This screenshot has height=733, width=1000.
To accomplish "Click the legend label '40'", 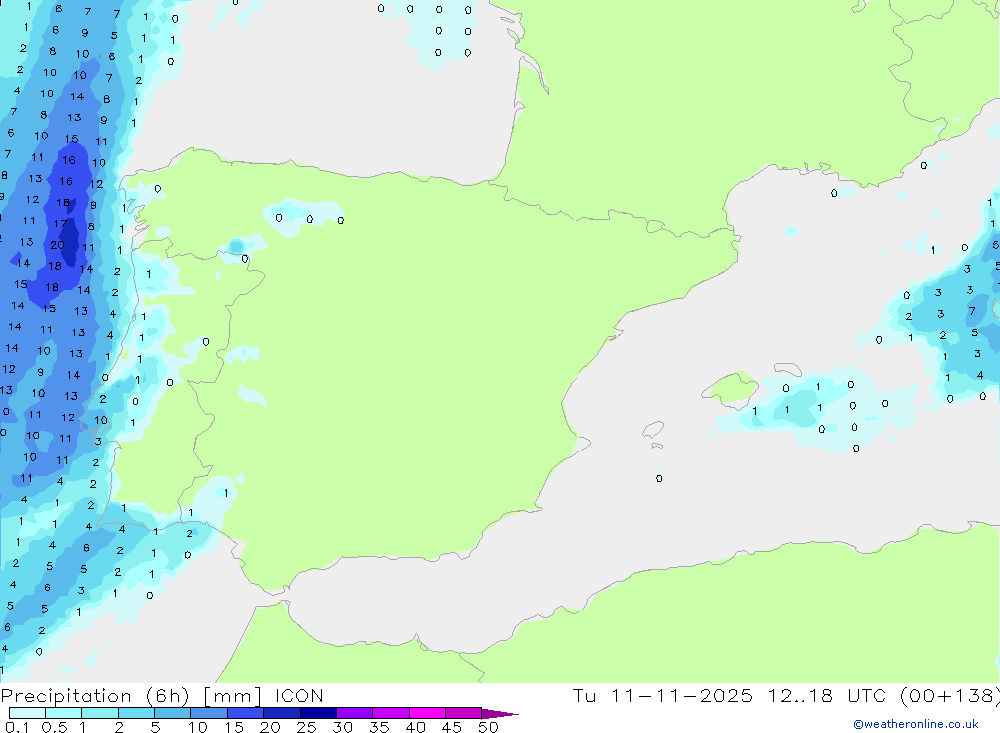I will (x=415, y=727).
